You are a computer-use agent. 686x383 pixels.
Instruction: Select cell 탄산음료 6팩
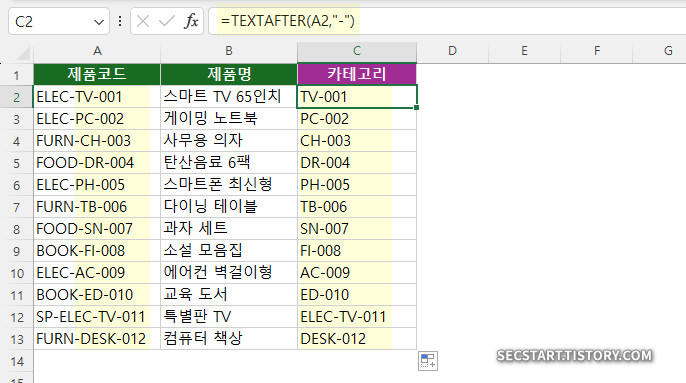click(x=229, y=163)
